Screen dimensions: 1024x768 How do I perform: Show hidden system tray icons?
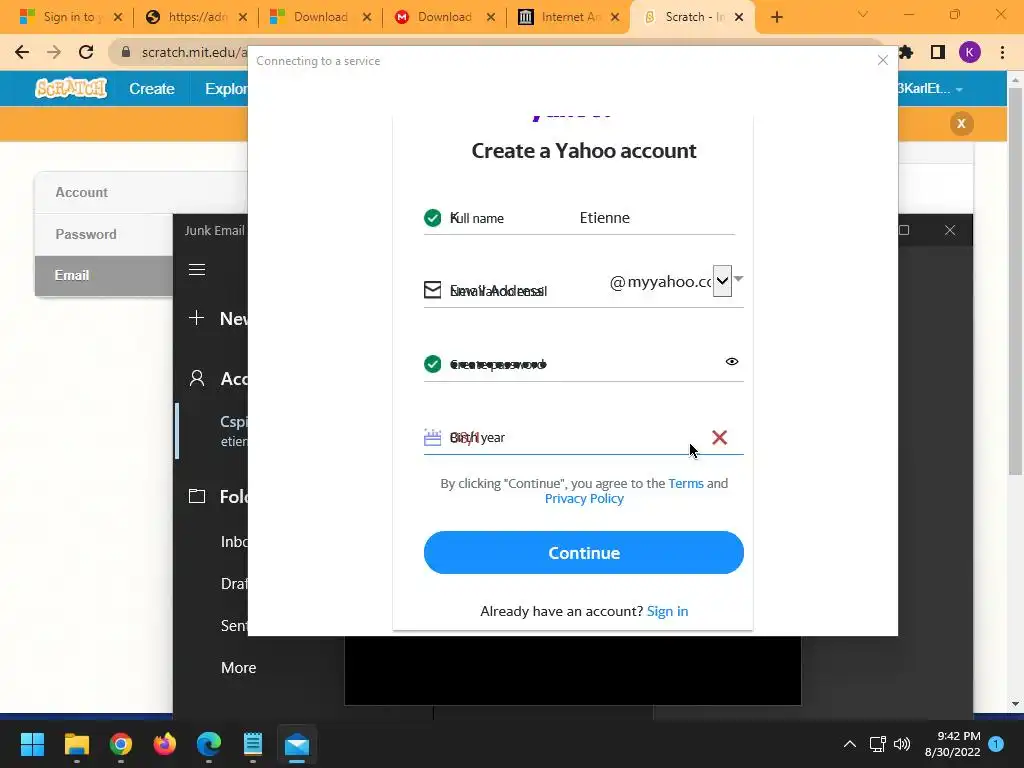tap(849, 744)
